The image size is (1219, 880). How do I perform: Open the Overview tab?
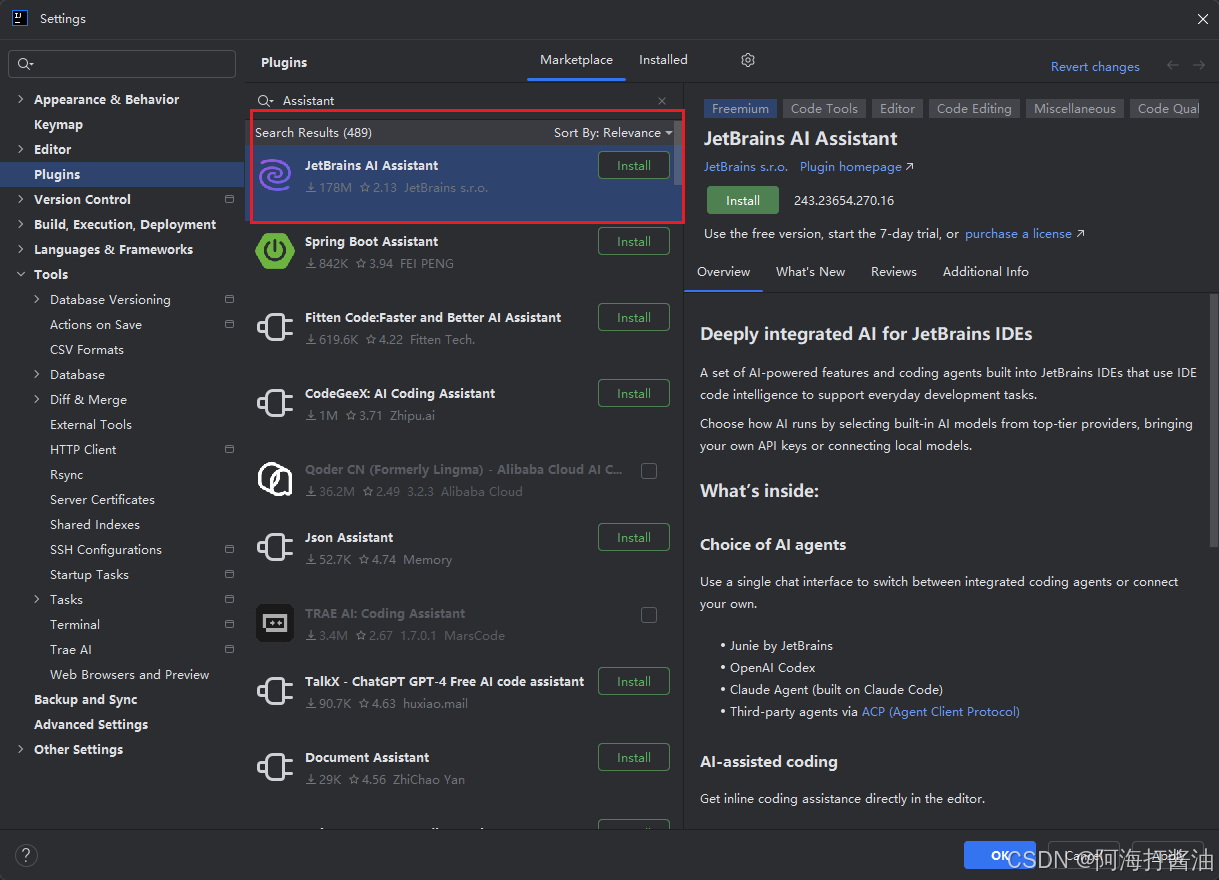pos(724,272)
